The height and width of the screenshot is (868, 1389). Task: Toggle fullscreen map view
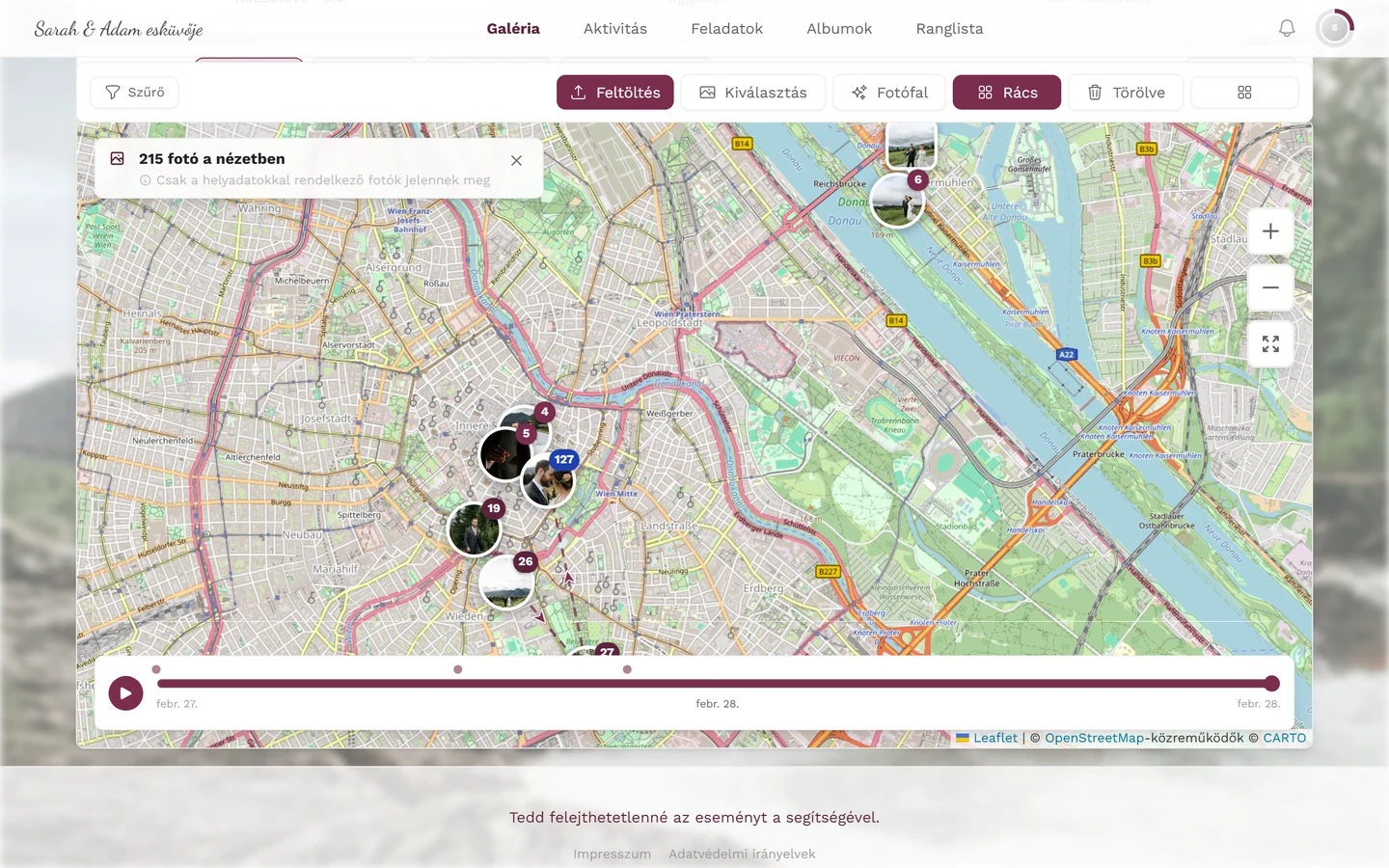(x=1270, y=344)
